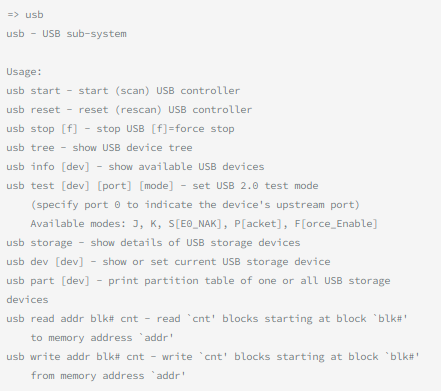Click the 'usb dev [dev]' line
The image size is (441, 391).
coord(168,262)
